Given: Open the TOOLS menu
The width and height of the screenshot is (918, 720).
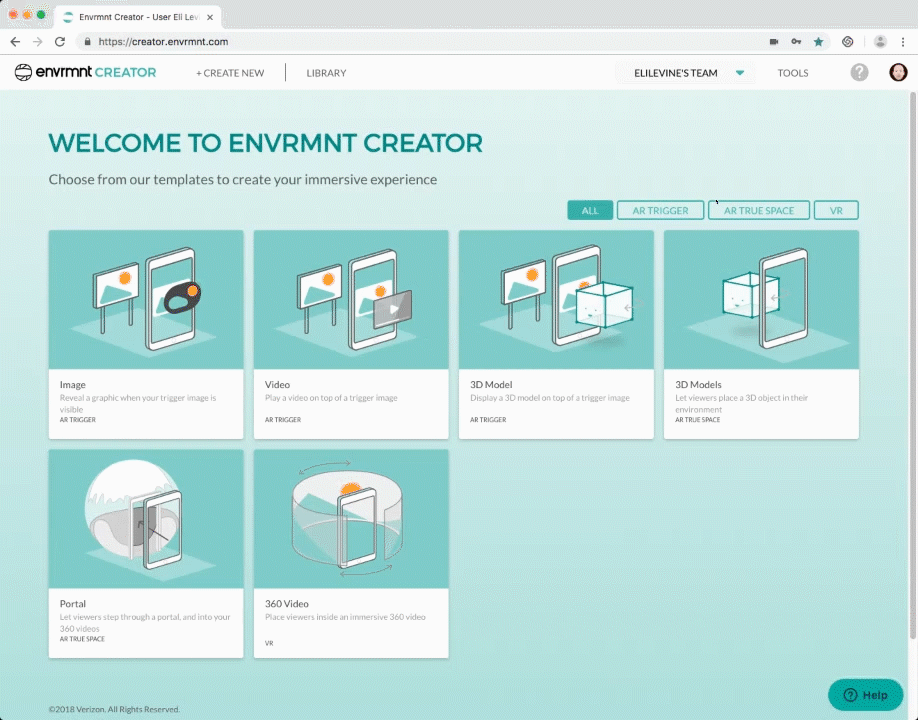Looking at the screenshot, I should (x=793, y=73).
